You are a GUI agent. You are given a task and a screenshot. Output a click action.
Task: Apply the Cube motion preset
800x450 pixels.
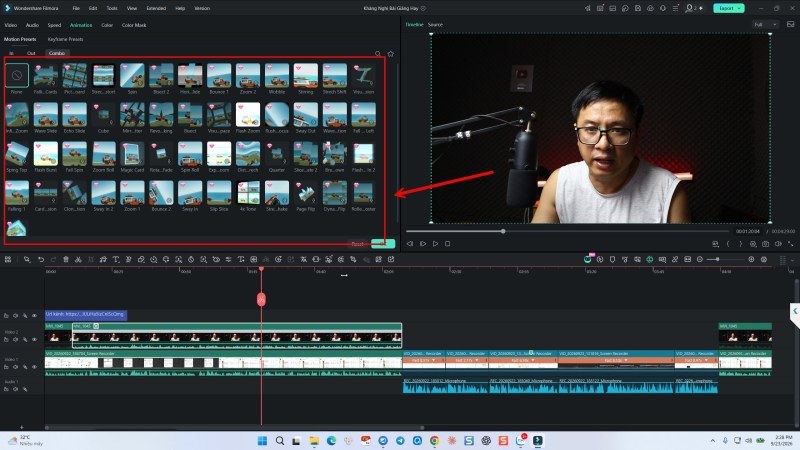pos(103,115)
